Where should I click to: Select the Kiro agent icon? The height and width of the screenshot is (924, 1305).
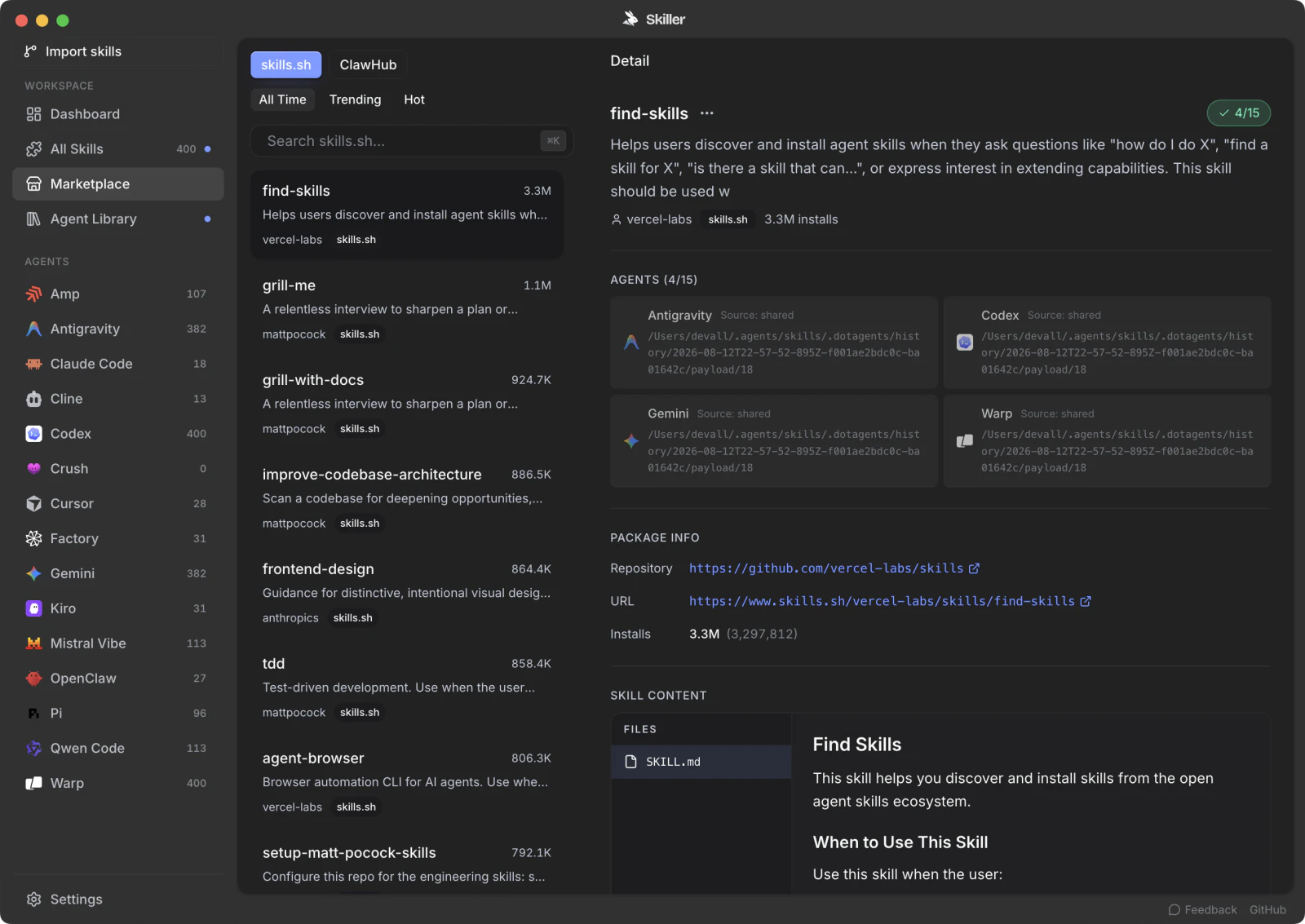[33, 608]
